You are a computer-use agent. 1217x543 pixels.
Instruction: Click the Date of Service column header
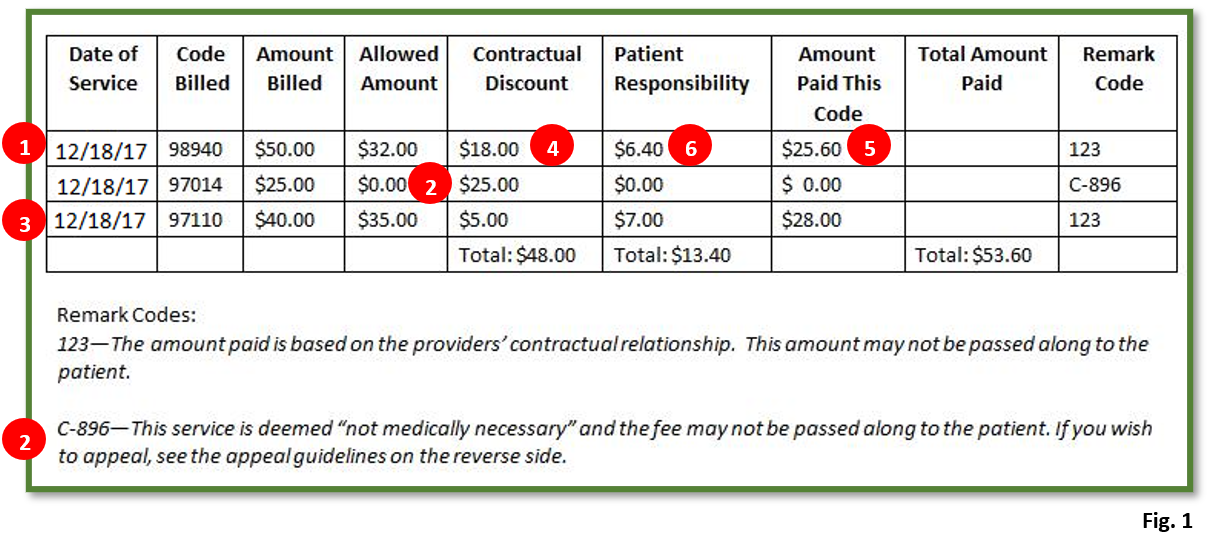[102, 69]
